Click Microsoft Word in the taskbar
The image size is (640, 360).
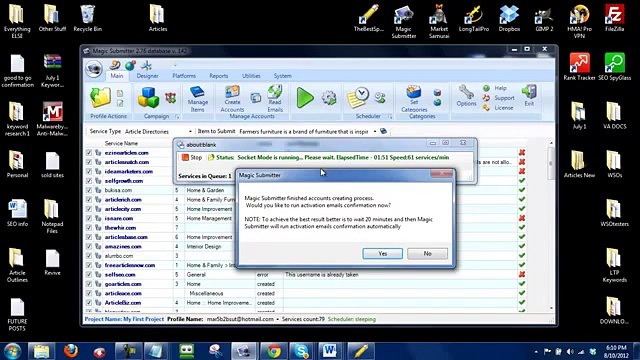point(330,351)
